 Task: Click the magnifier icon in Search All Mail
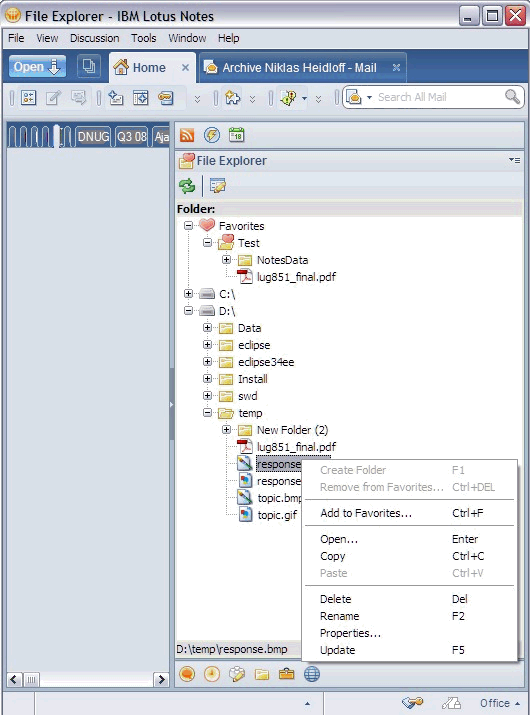[512, 97]
